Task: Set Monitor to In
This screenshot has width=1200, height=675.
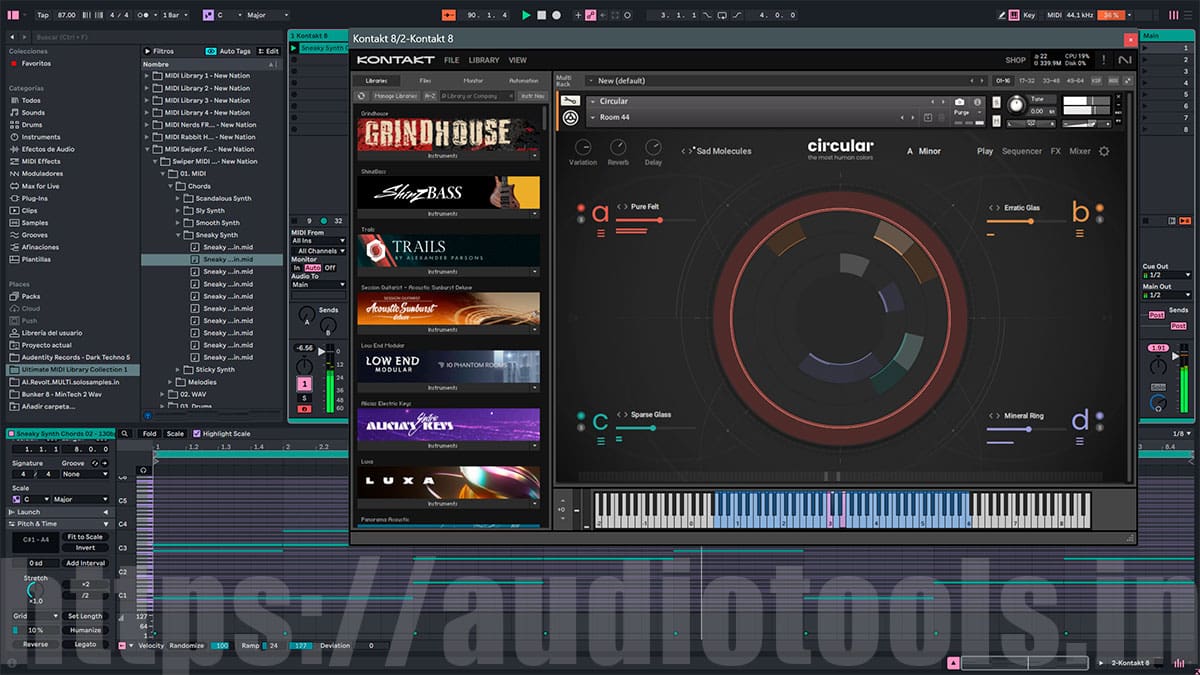Action: coord(296,268)
